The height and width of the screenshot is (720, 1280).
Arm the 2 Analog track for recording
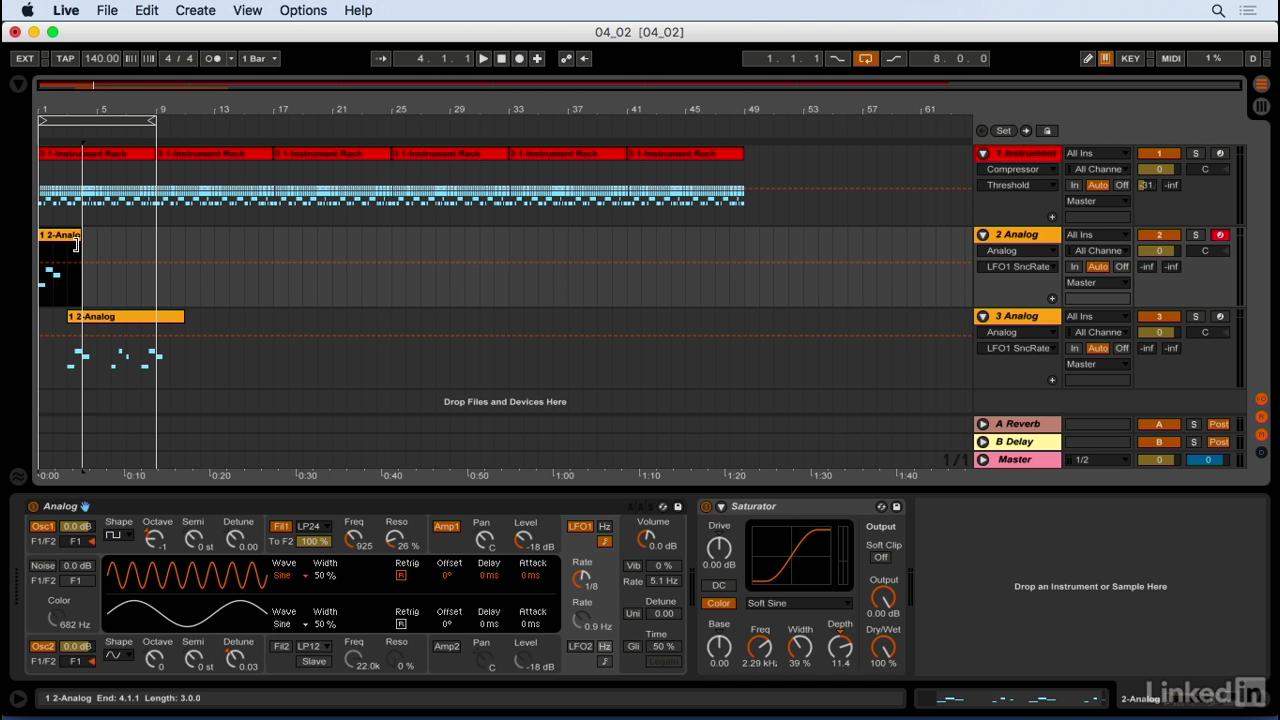coord(1220,234)
